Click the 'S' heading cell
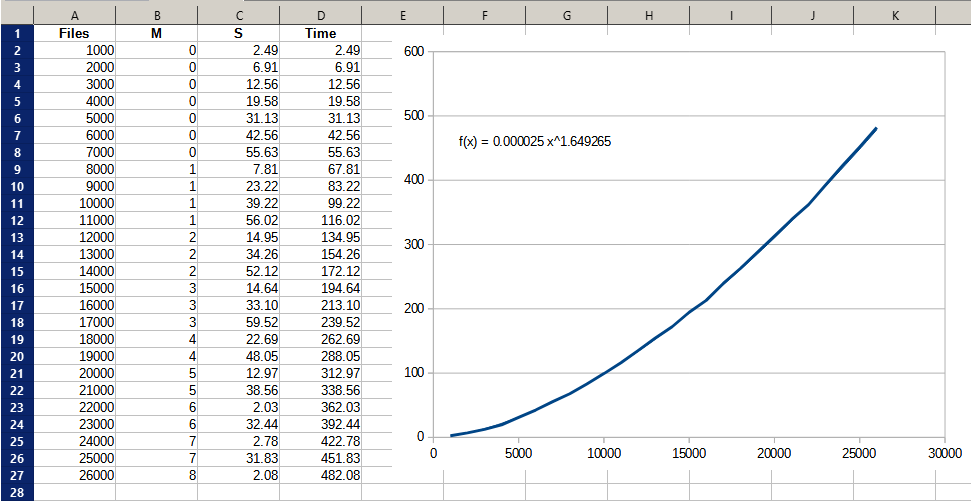Image resolution: width=971 pixels, height=501 pixels. pos(238,33)
